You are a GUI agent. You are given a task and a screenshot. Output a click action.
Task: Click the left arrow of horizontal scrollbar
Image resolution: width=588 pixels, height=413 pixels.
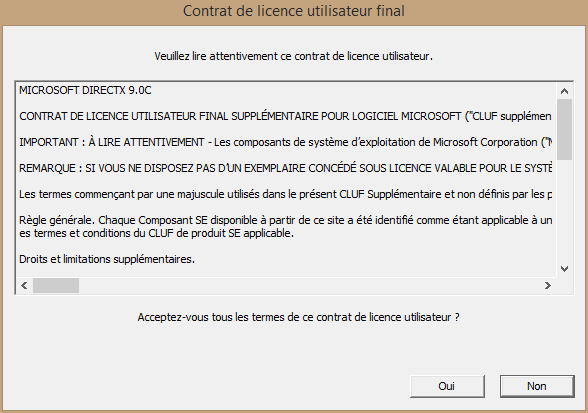coord(24,285)
